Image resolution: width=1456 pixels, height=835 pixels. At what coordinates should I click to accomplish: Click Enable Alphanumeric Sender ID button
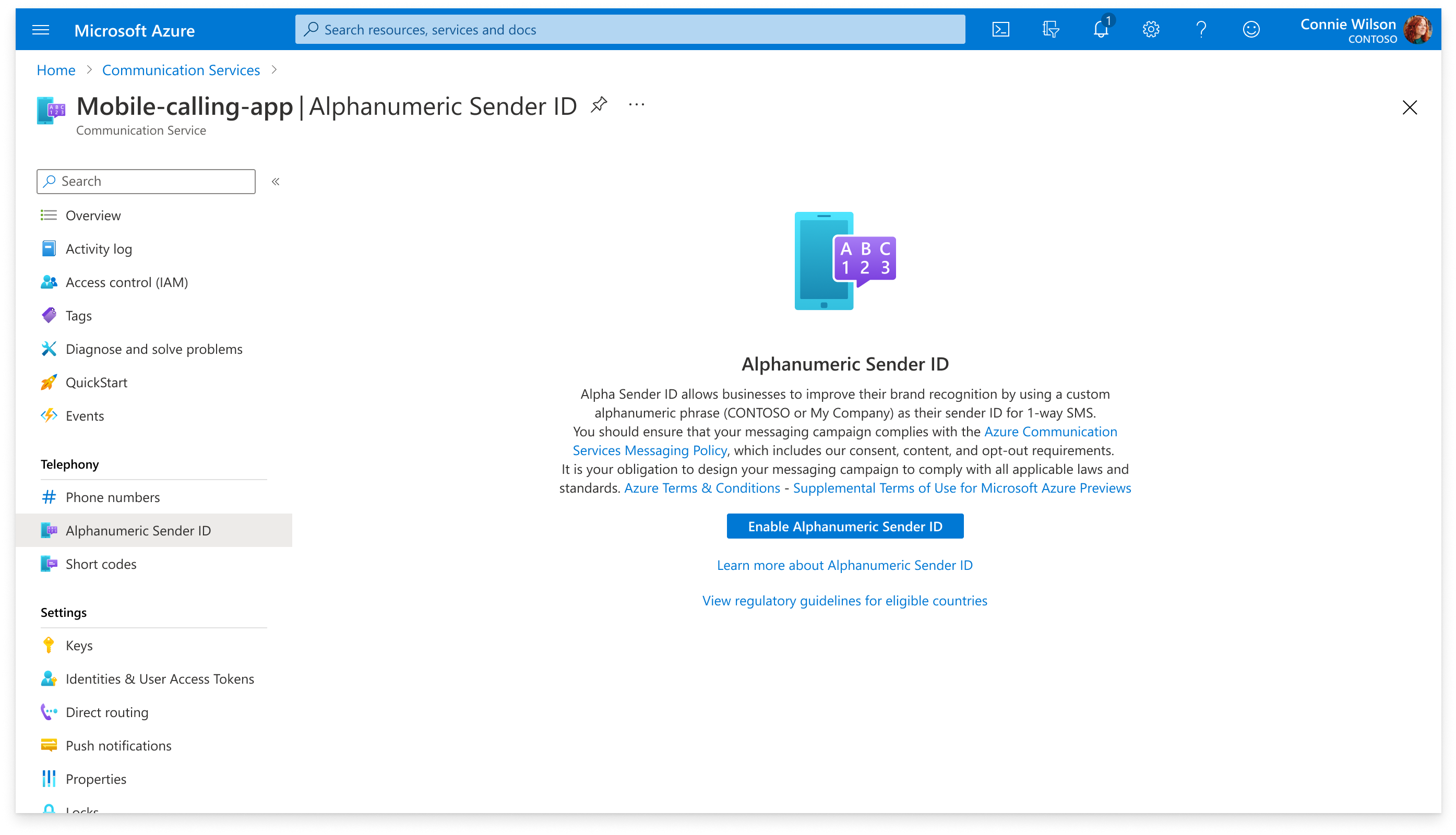click(x=845, y=525)
